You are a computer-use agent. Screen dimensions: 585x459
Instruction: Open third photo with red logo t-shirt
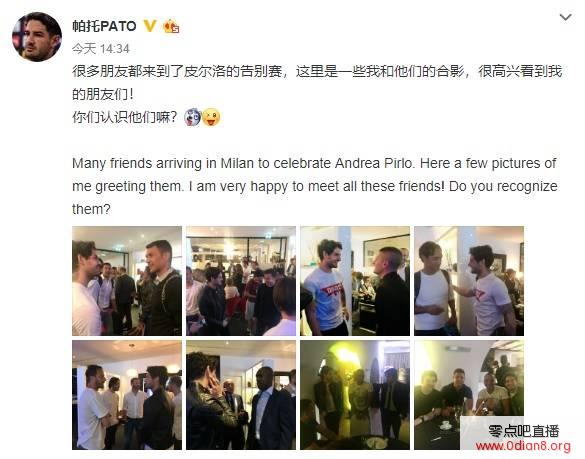[355, 281]
